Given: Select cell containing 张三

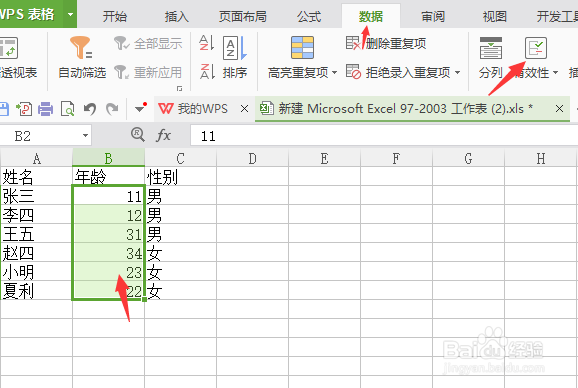Looking at the screenshot, I should [x=36, y=196].
